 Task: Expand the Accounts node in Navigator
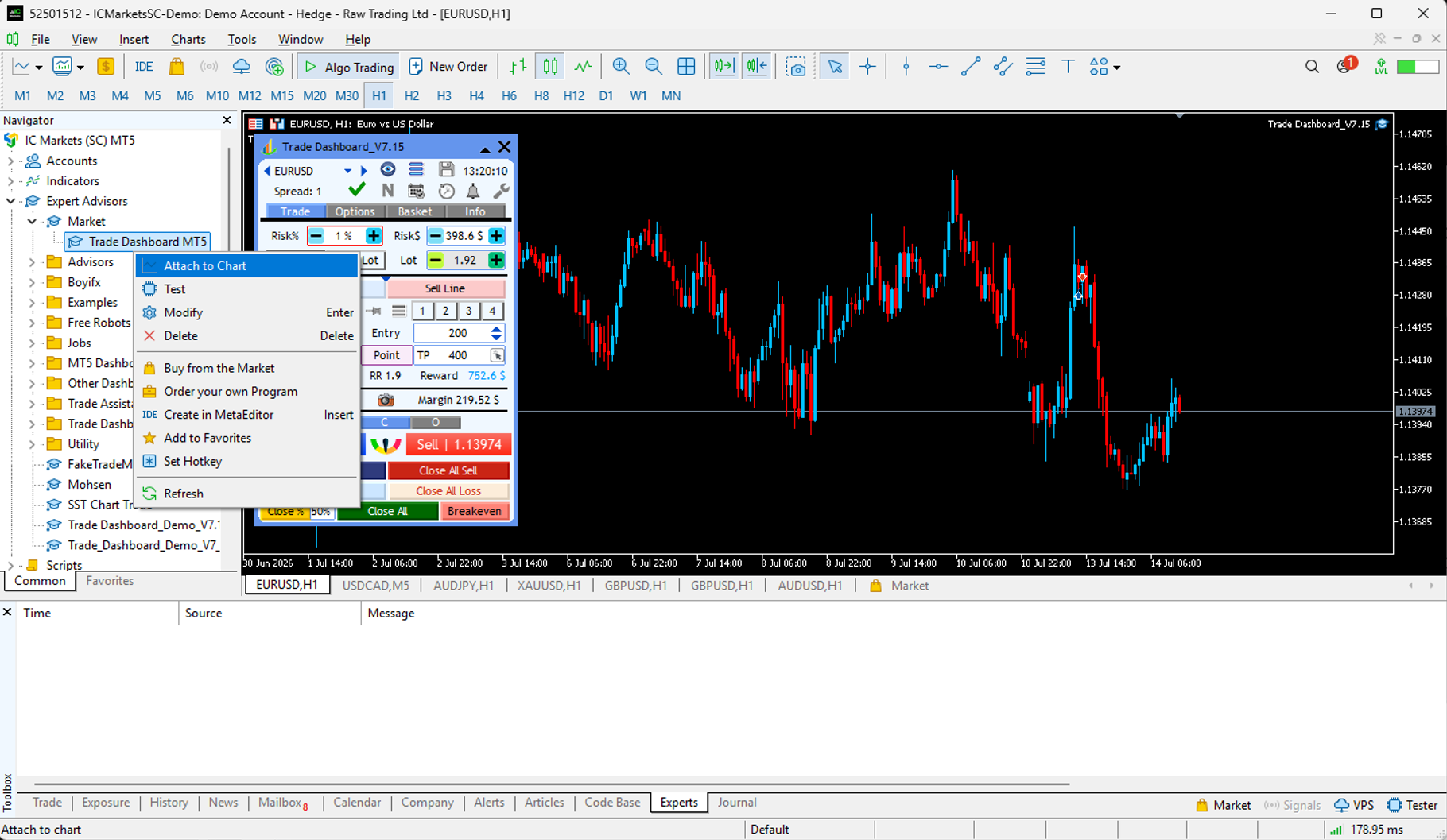pos(10,161)
